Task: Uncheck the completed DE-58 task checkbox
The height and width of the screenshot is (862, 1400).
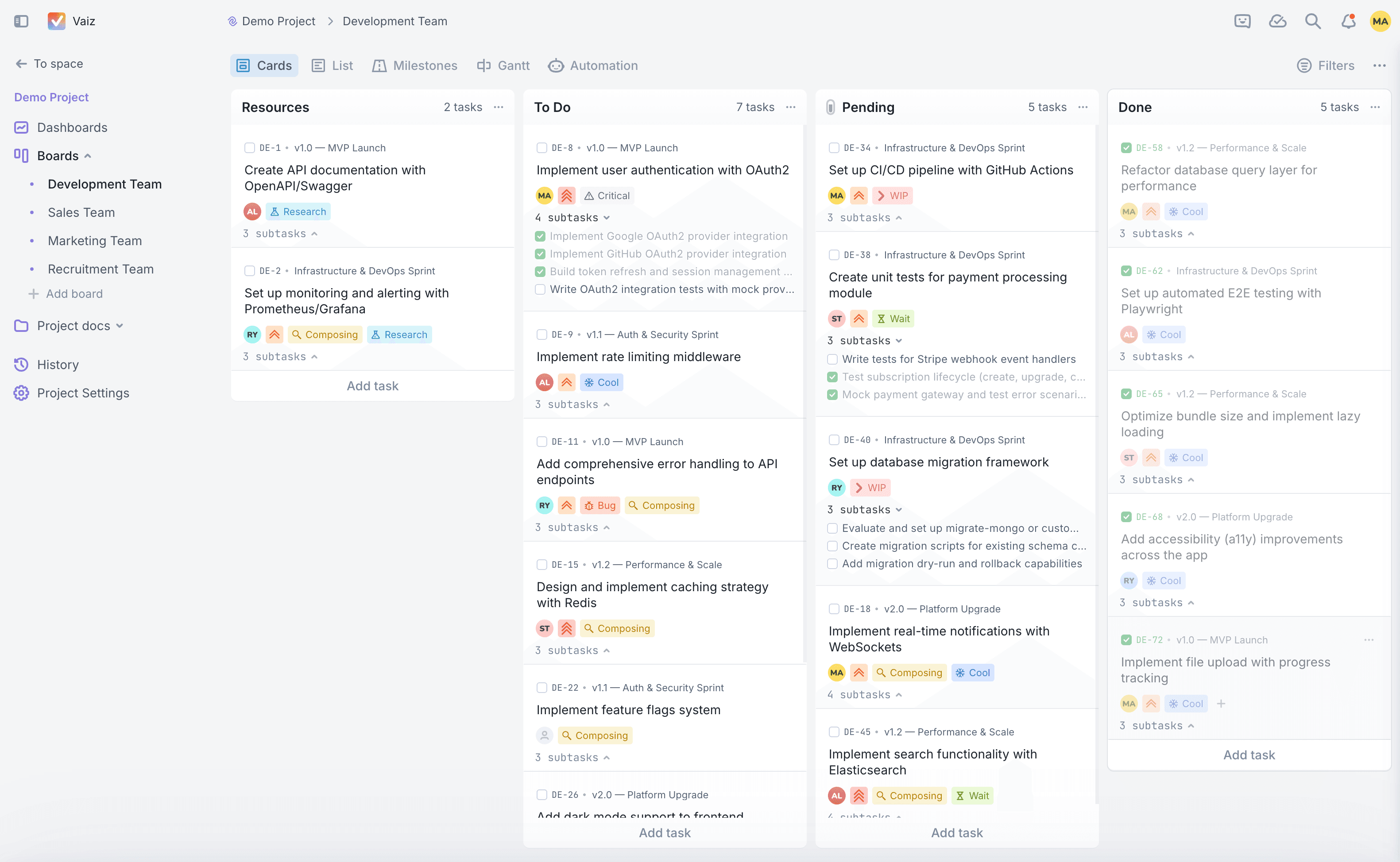Action: click(1126, 148)
